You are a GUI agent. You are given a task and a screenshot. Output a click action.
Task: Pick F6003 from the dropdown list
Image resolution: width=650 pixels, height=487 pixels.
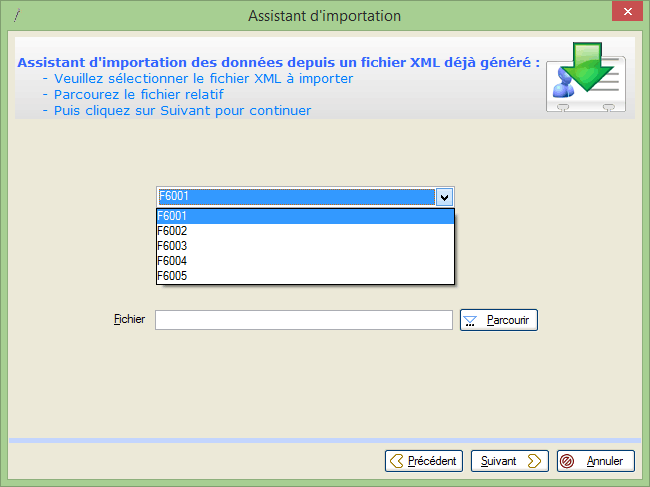(x=305, y=246)
